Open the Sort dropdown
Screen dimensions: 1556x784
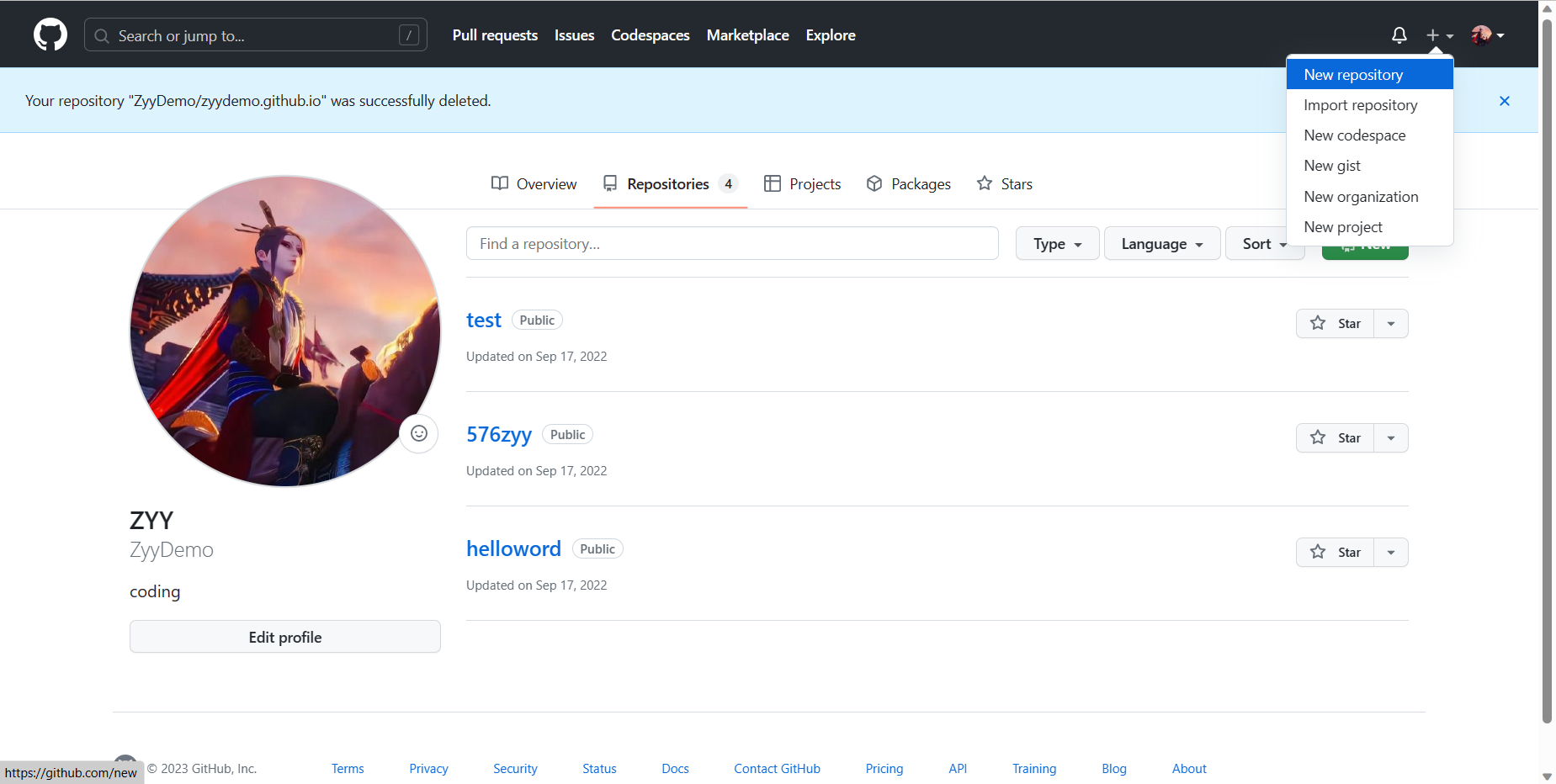click(1264, 244)
